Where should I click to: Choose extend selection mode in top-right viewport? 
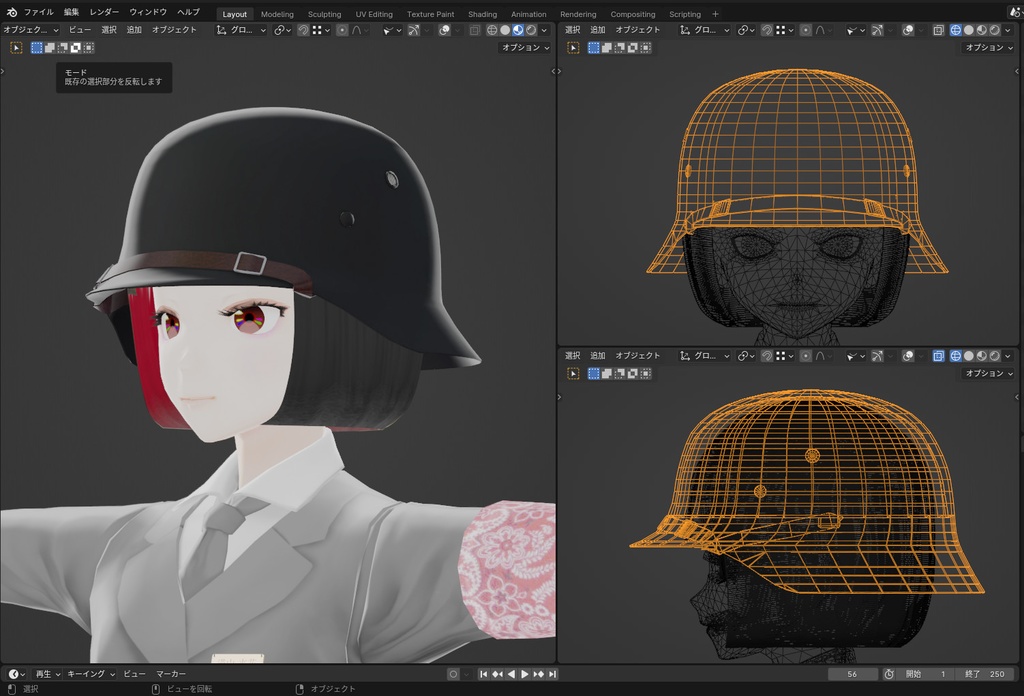[x=607, y=48]
